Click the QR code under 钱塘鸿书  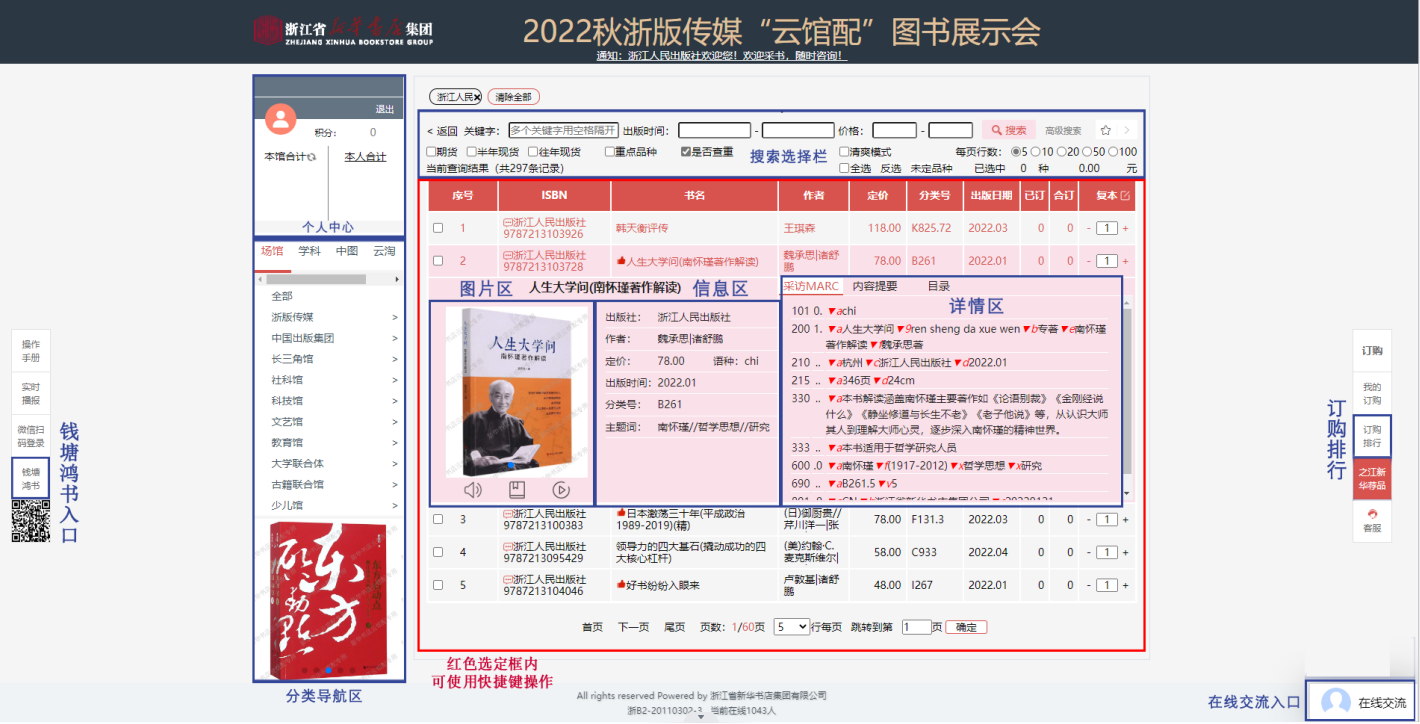[31, 521]
